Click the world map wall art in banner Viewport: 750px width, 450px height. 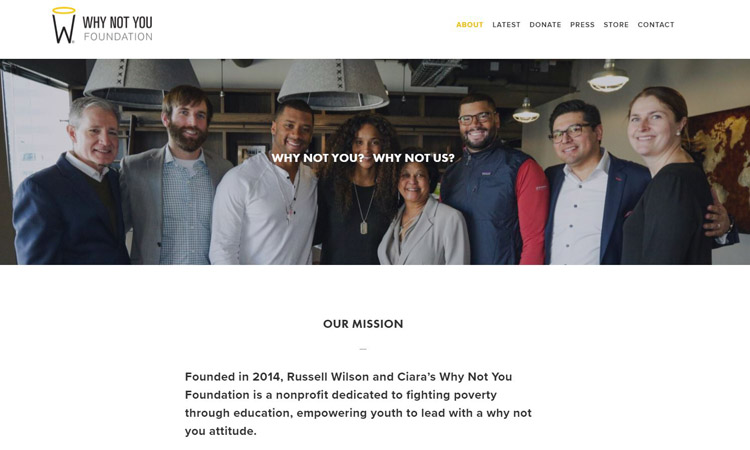[720, 155]
